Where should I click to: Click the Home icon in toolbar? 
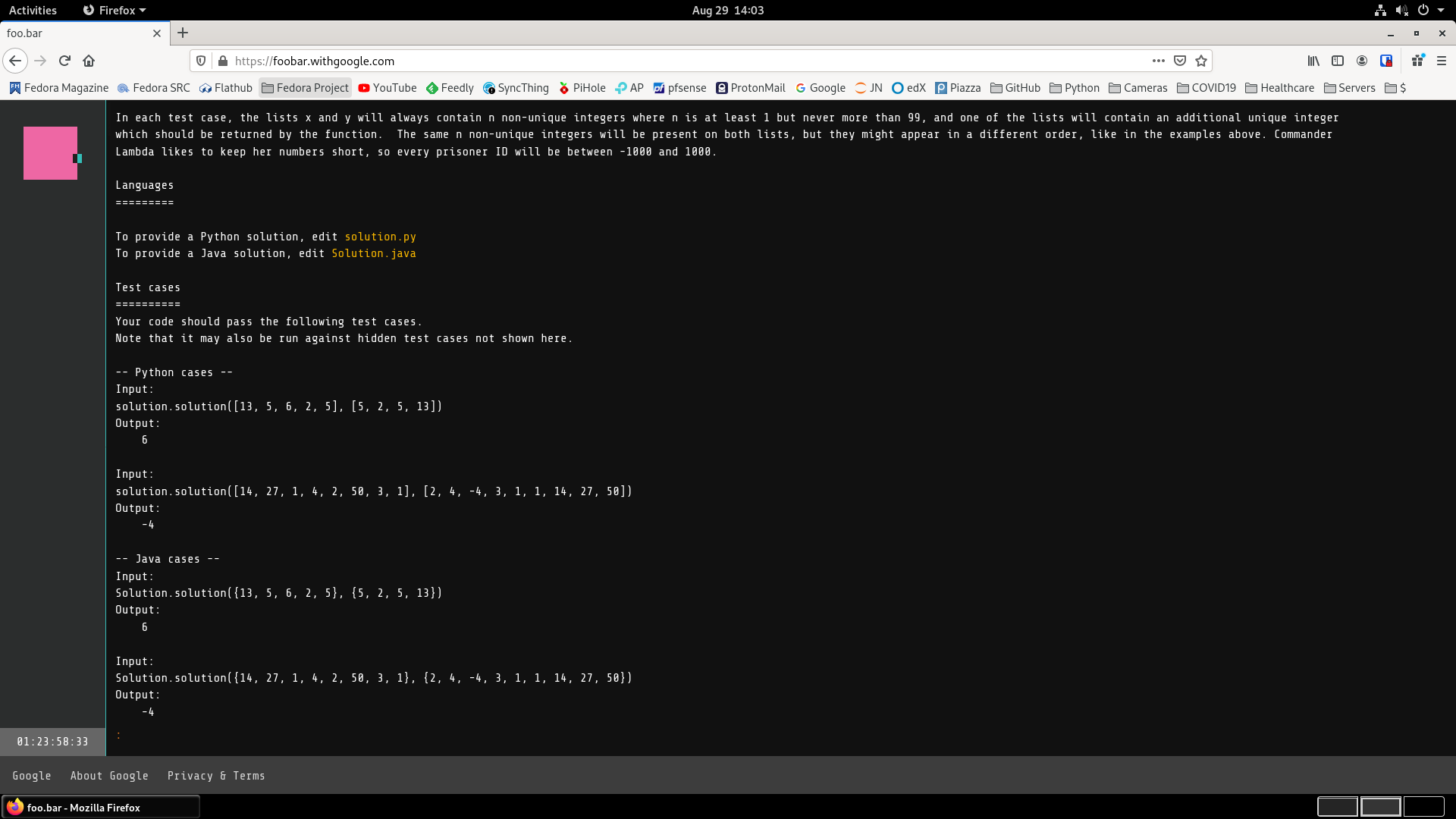89,61
